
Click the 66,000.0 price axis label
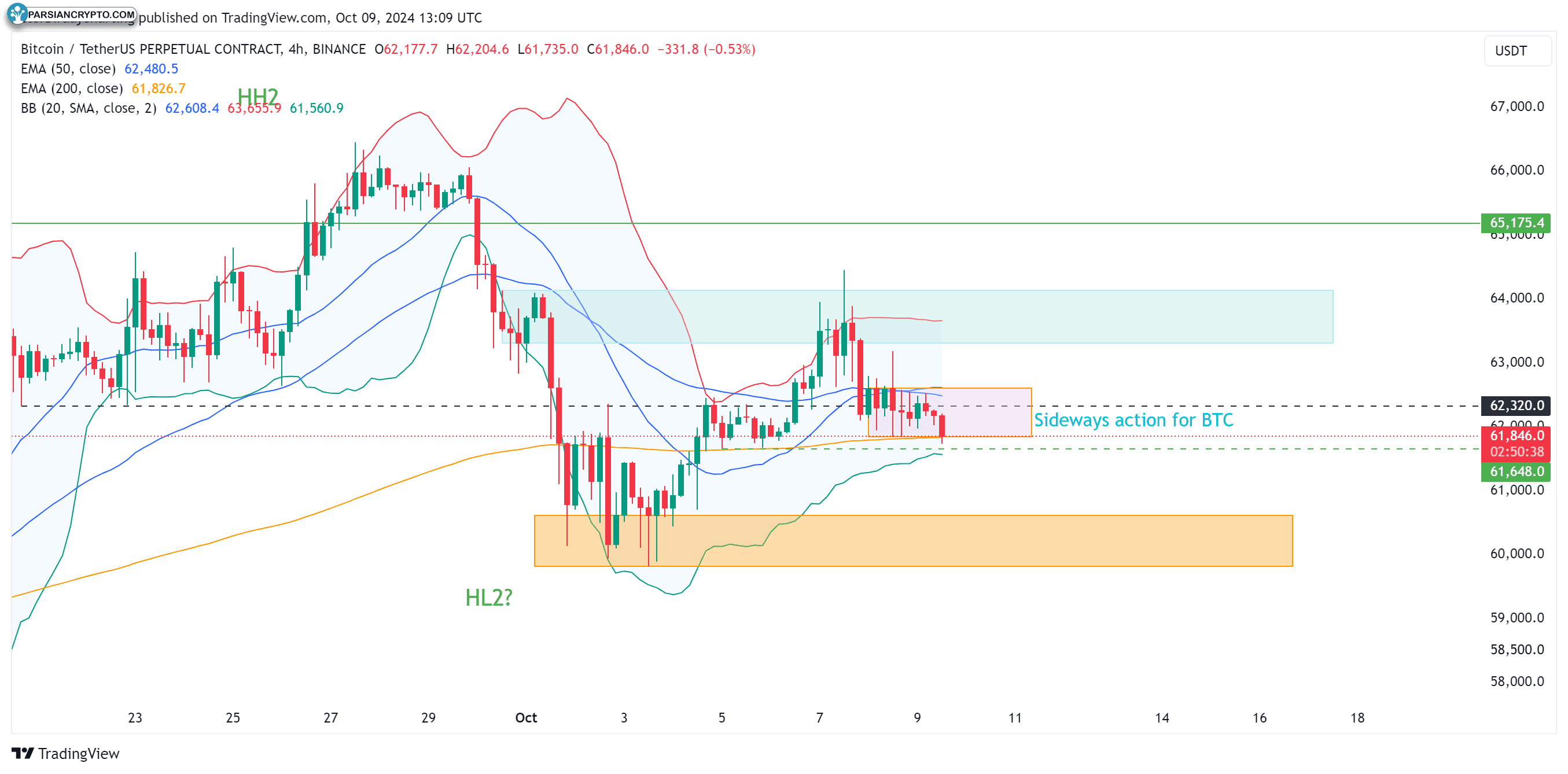1517,169
